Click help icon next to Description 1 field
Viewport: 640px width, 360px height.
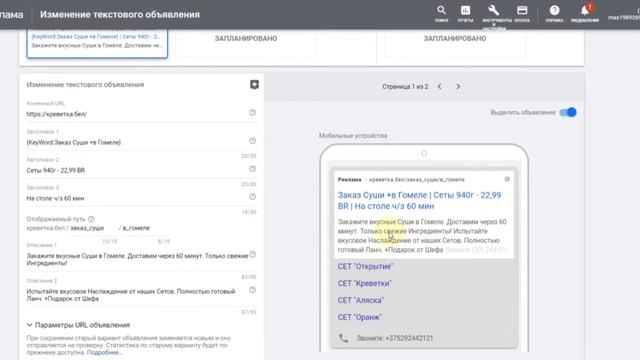(x=253, y=255)
